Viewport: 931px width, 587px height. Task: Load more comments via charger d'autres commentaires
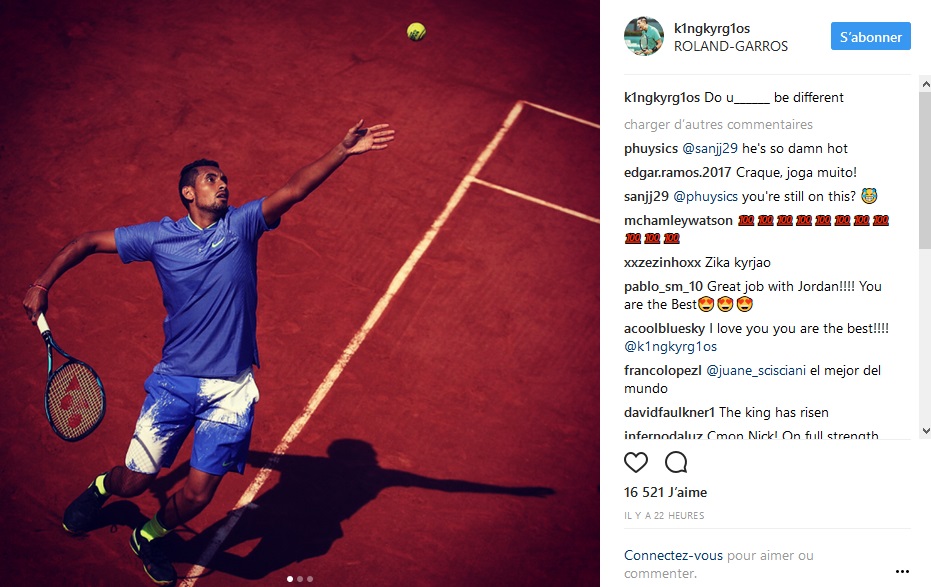click(x=718, y=125)
